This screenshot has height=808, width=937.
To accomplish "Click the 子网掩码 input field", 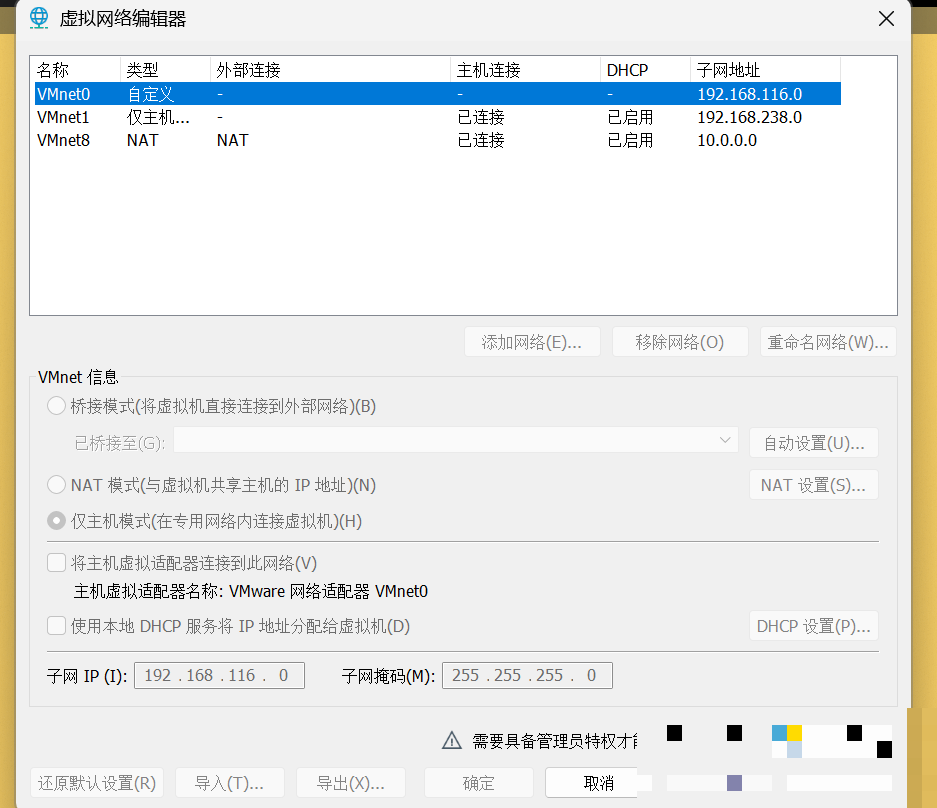I will click(x=527, y=675).
